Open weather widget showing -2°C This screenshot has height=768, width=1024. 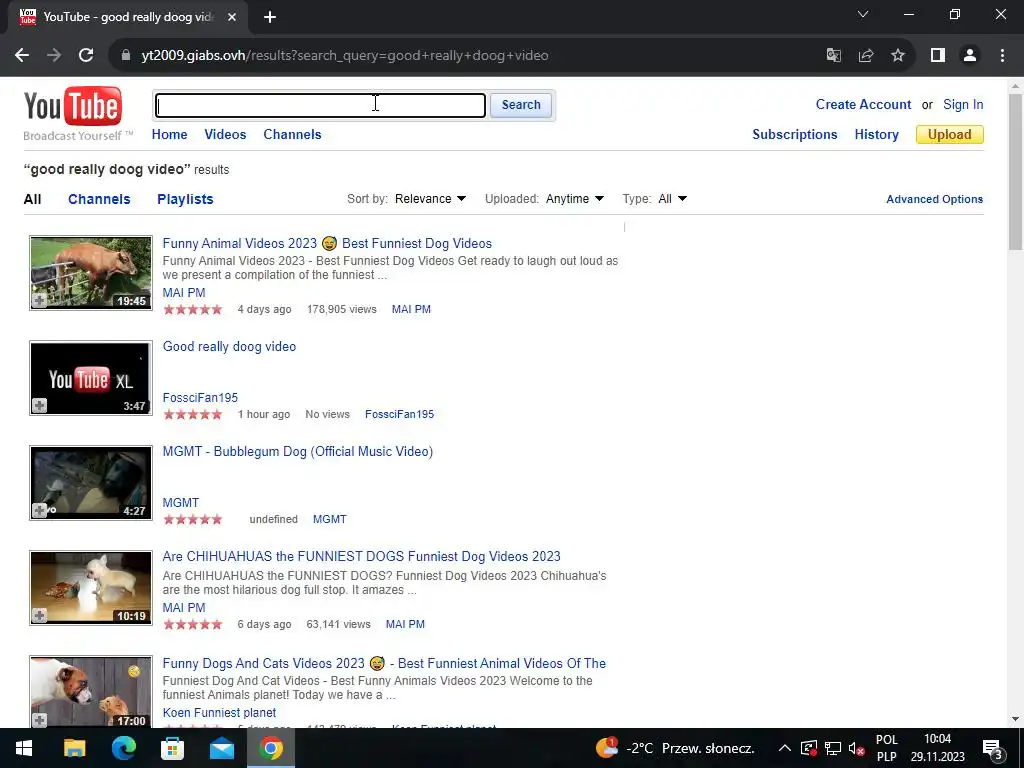675,748
